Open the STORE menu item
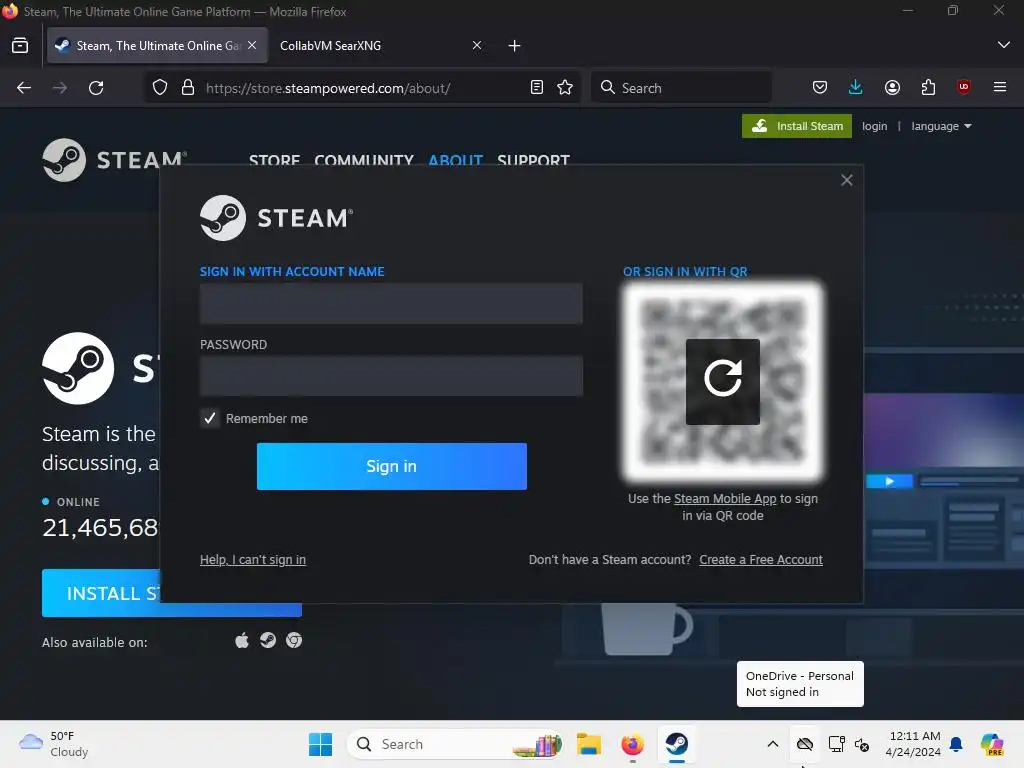 pos(274,160)
